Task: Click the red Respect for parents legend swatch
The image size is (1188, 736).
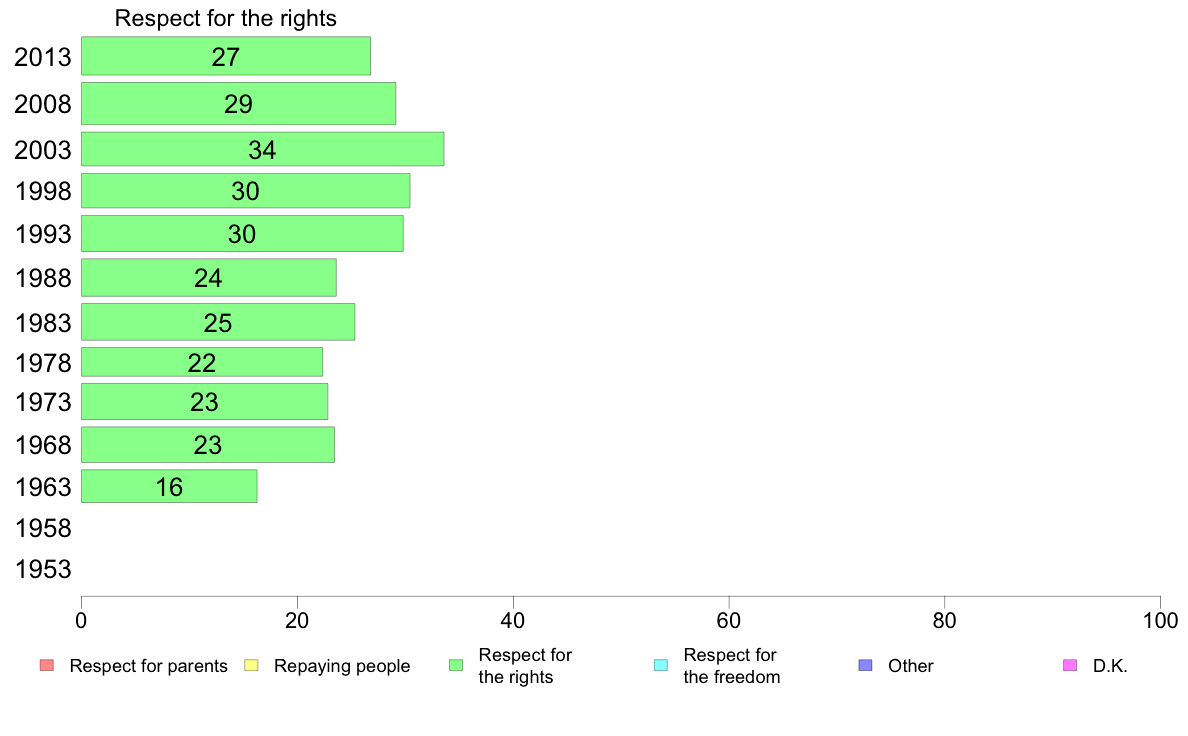Action: 47,666
